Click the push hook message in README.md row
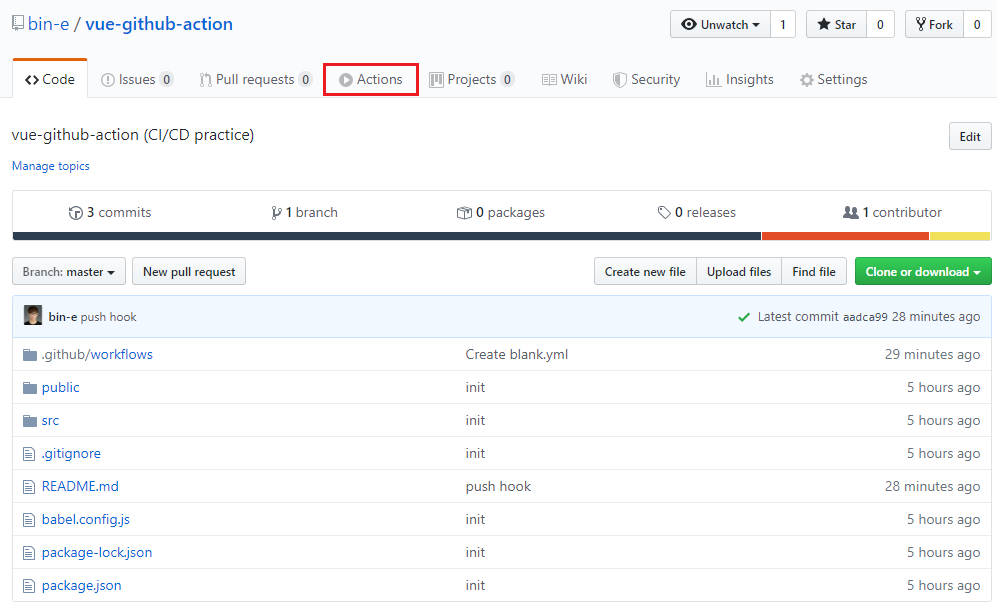Viewport: 997px width, 606px height. point(498,487)
